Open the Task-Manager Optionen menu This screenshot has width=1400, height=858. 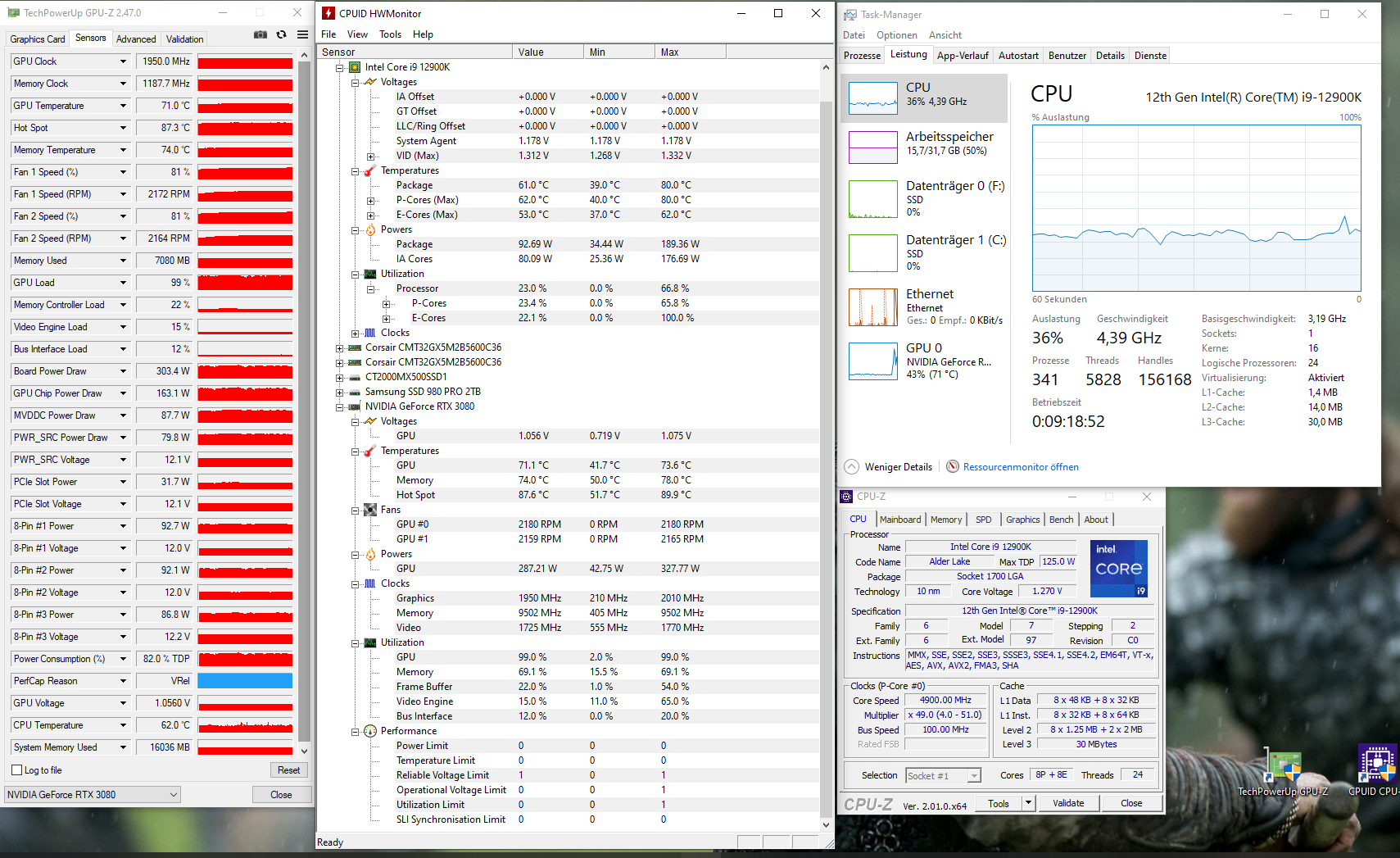pyautogui.click(x=897, y=35)
